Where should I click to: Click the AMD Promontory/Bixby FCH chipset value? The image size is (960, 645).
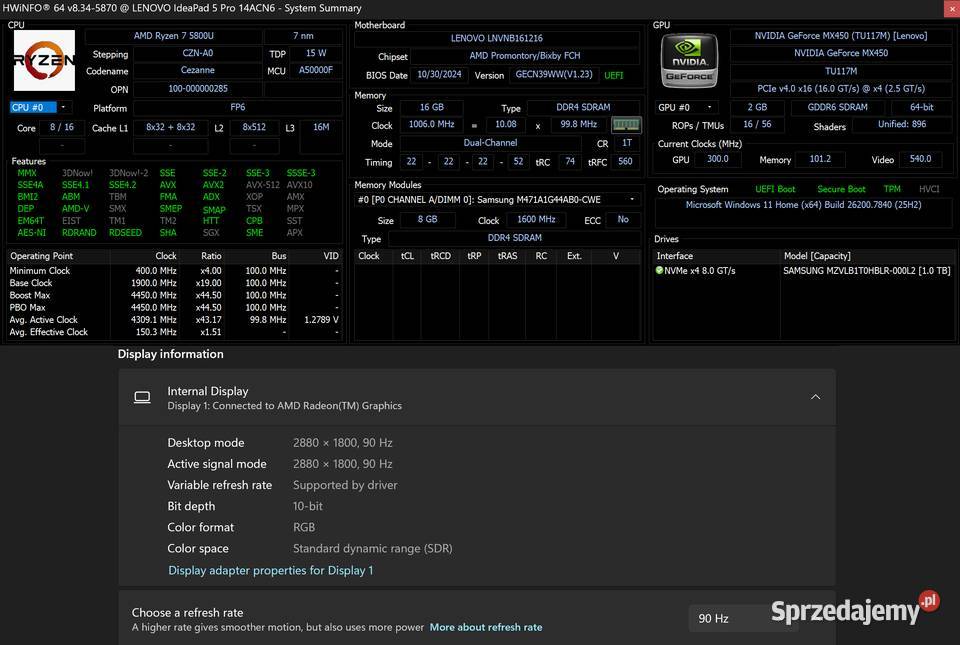point(525,56)
